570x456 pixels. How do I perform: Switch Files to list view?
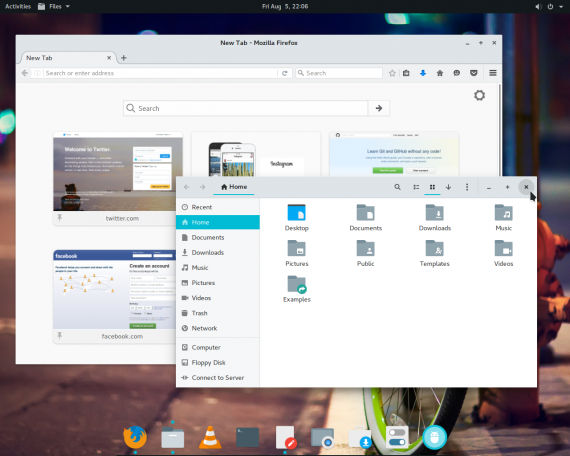click(x=416, y=187)
